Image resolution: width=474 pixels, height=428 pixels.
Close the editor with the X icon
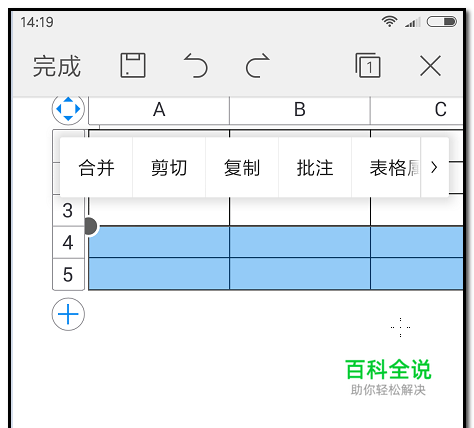coord(430,66)
